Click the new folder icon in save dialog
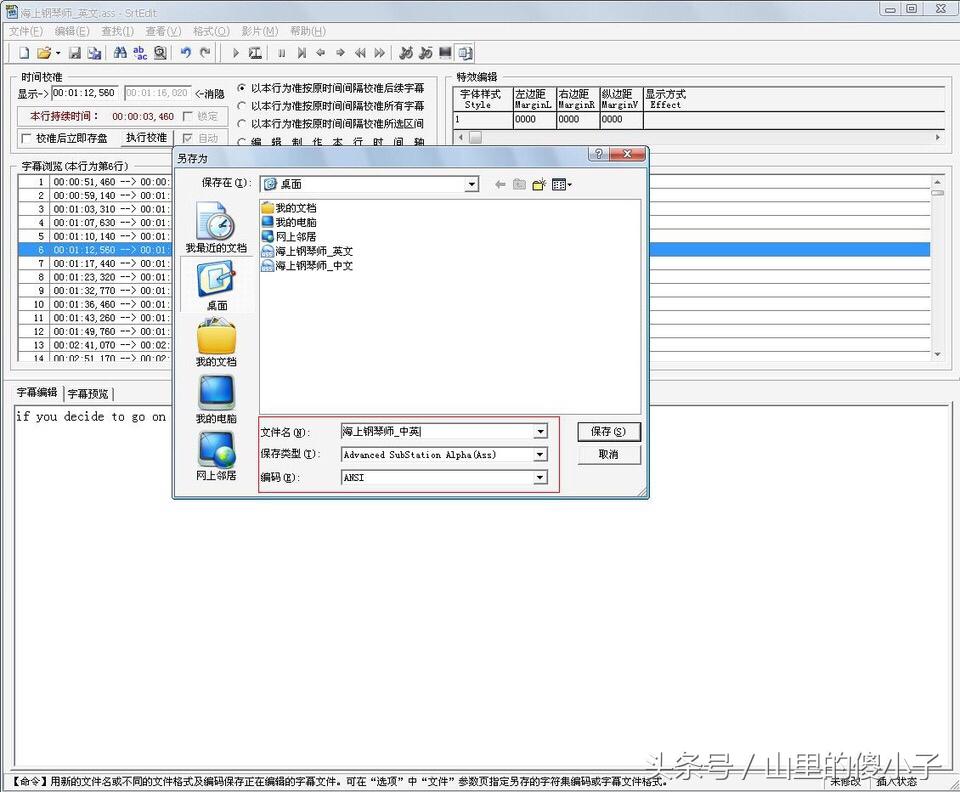 point(539,184)
